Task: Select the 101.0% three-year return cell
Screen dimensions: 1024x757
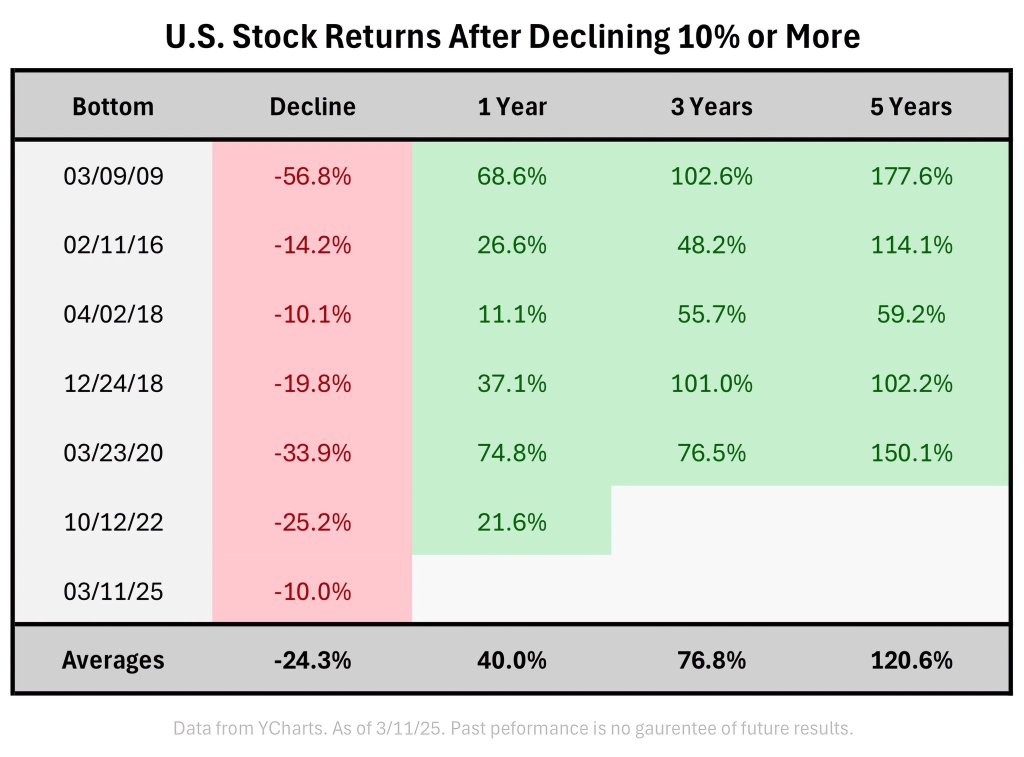Action: 711,383
